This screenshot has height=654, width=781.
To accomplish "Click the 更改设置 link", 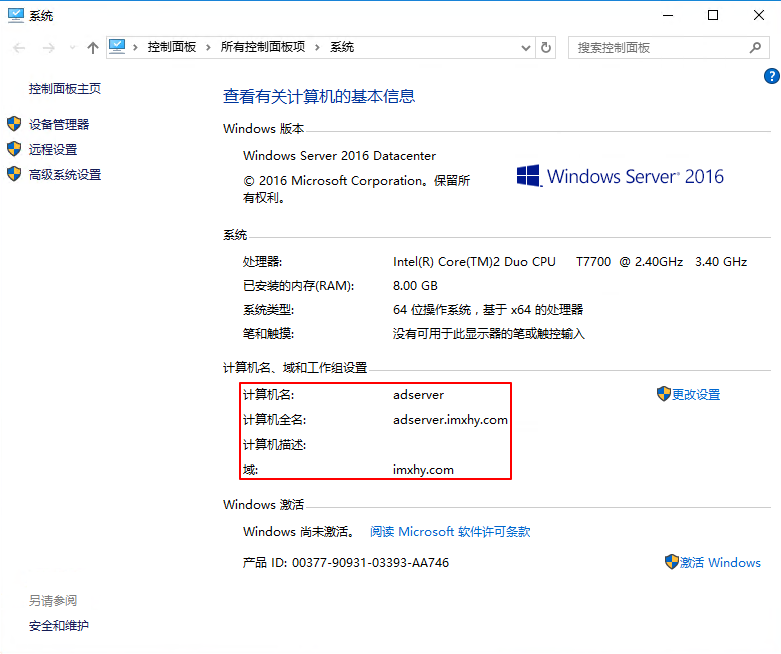I will [x=696, y=394].
